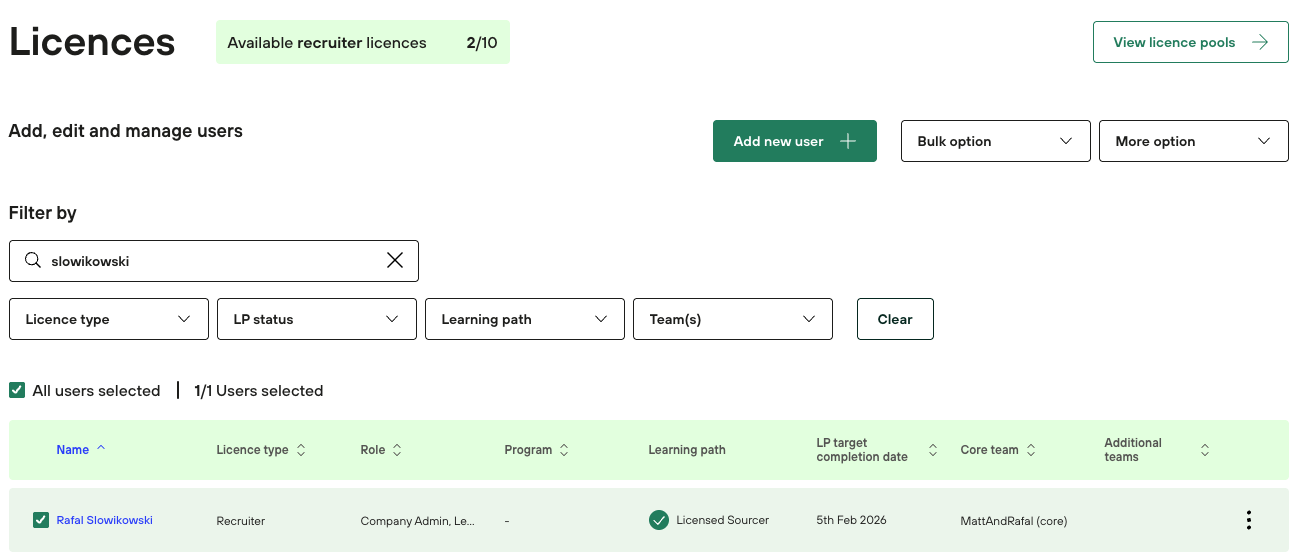Sort by Core team column arrows

1031,451
